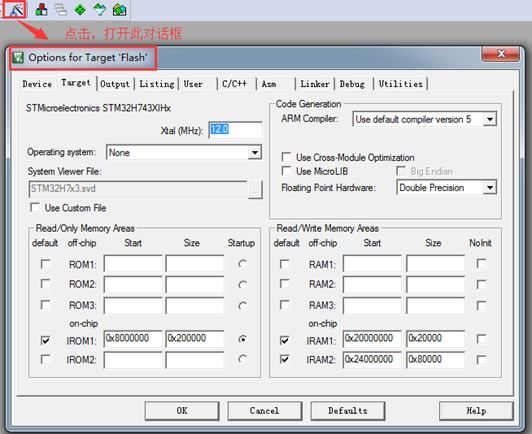Open the Select Software Packs icon

[100, 9]
